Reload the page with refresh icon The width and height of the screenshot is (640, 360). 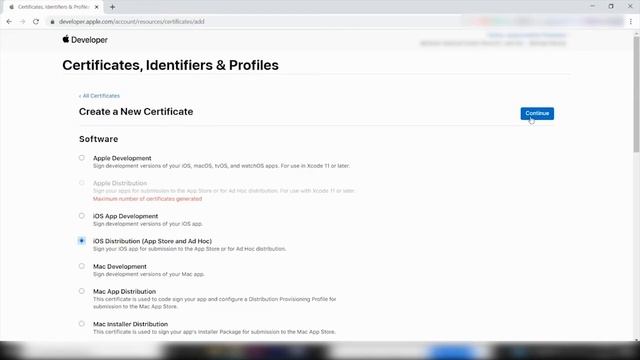point(36,22)
